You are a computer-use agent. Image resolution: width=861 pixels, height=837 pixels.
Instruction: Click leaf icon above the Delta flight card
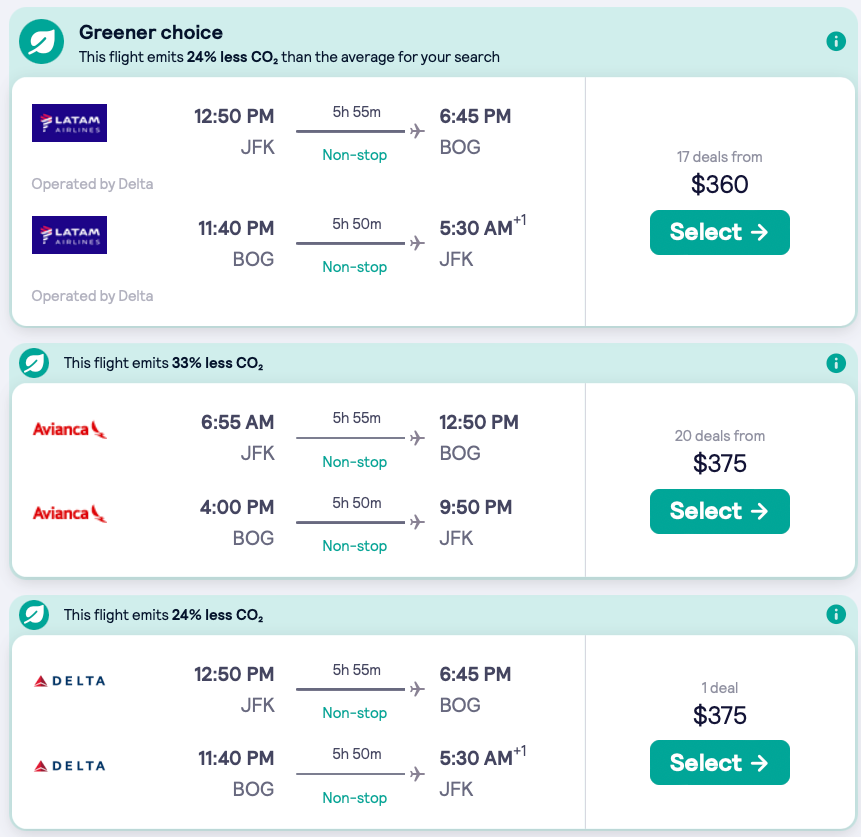(x=34, y=614)
